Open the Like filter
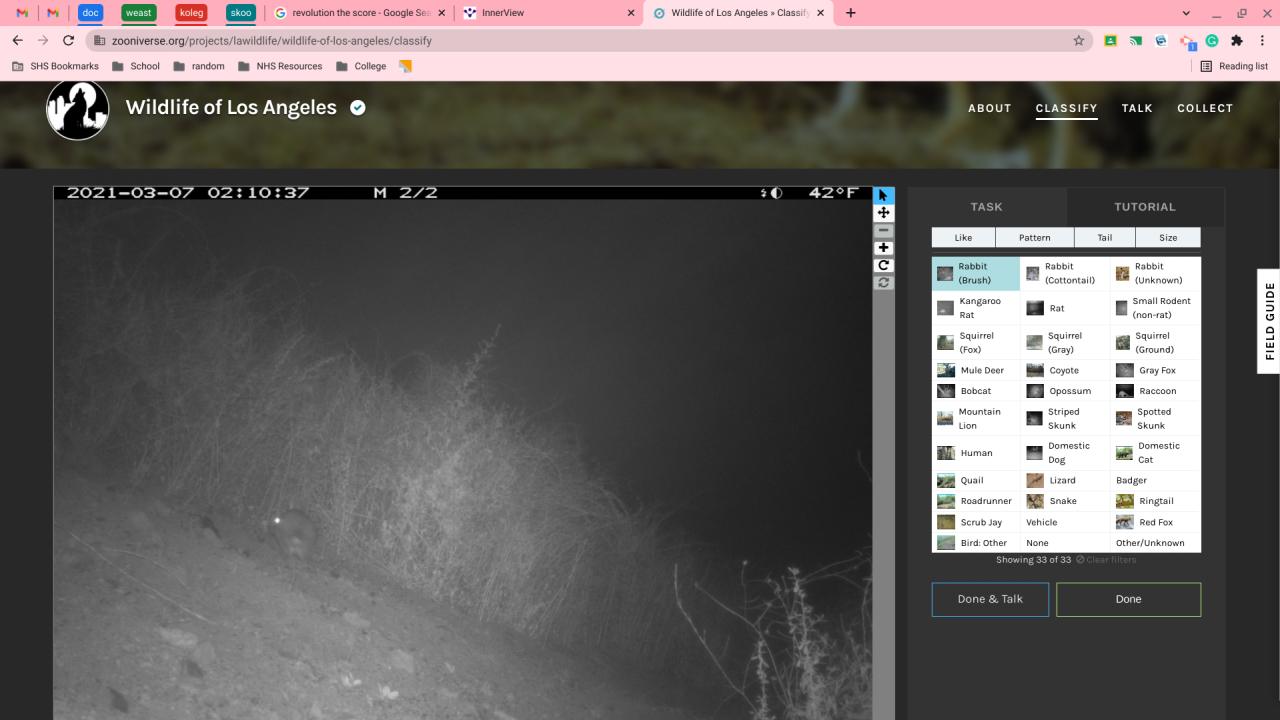Screen dimensions: 1280x720 (963, 238)
